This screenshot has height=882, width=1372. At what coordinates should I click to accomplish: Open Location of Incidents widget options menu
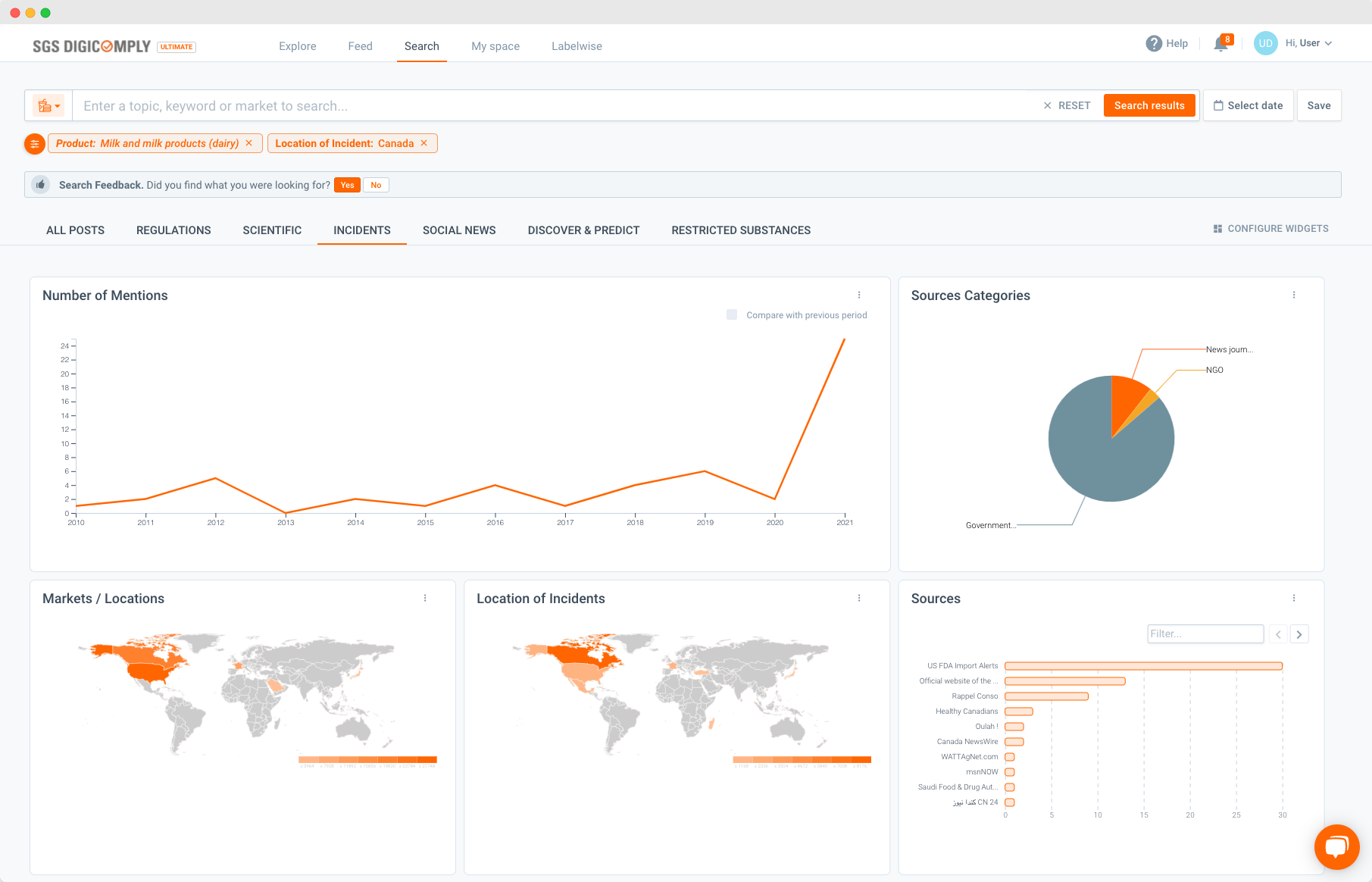[x=859, y=598]
